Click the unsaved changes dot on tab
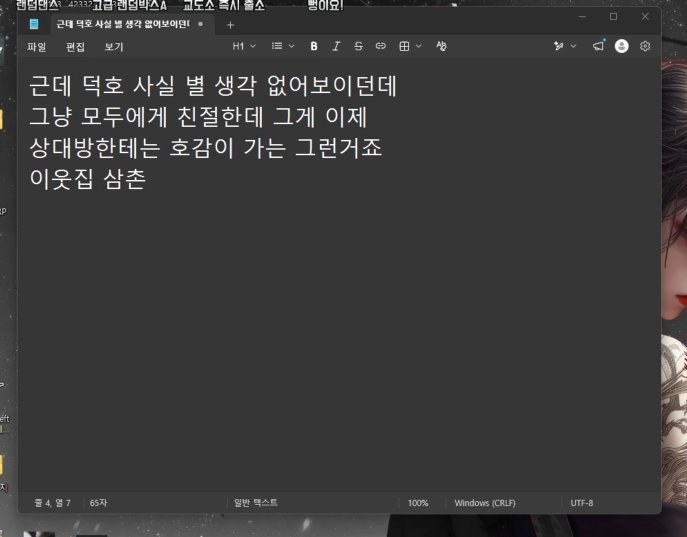687x537 pixels. [x=200, y=24]
